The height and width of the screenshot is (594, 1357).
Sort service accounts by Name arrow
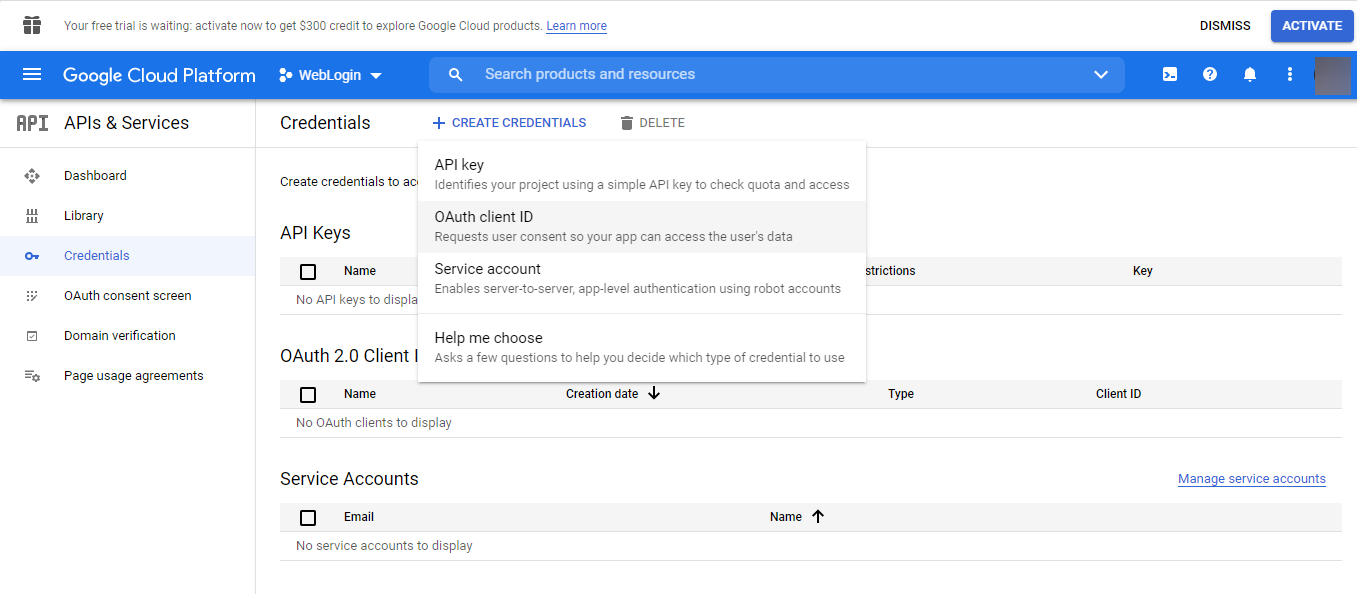click(818, 516)
